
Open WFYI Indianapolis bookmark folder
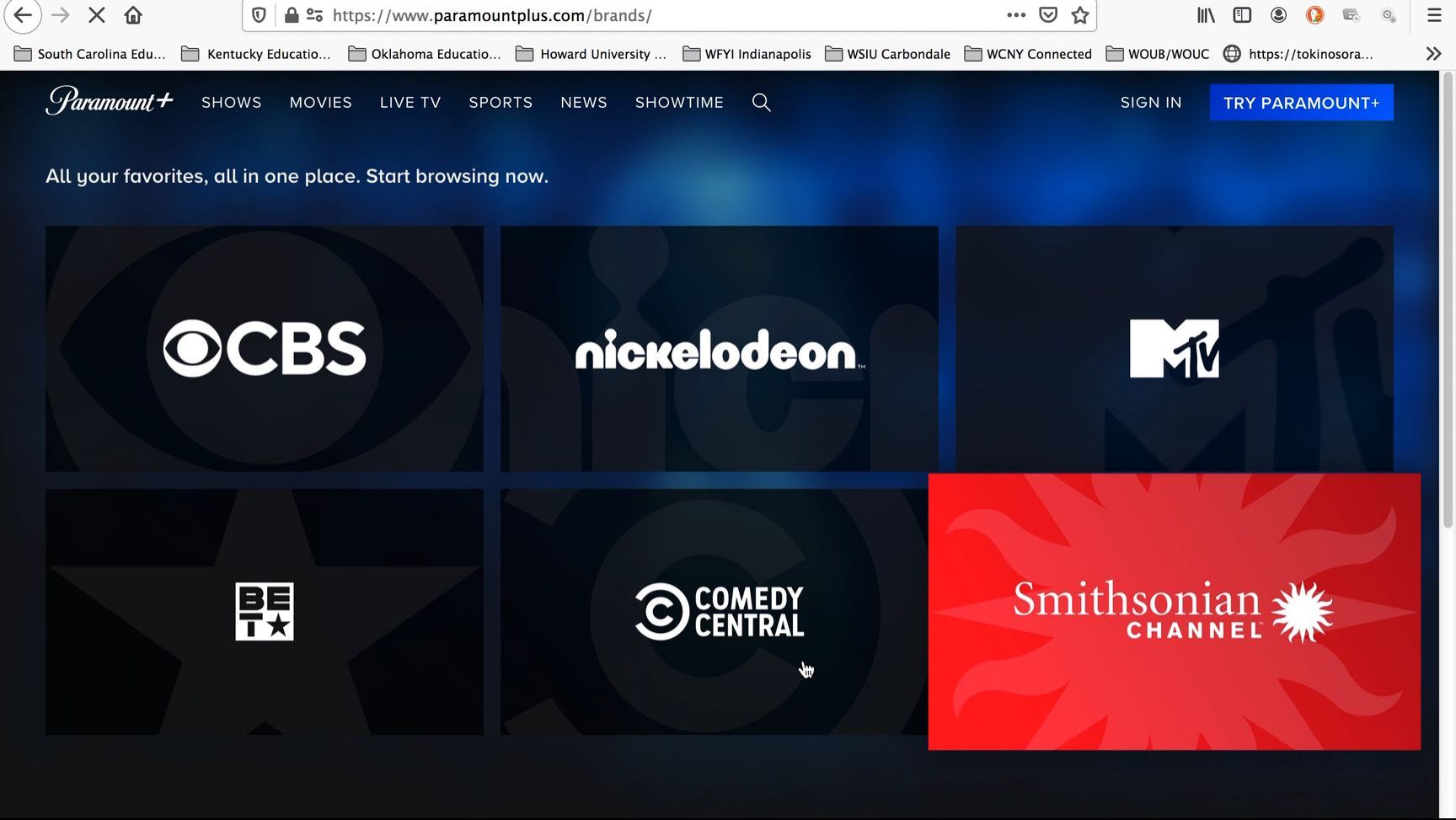point(747,54)
